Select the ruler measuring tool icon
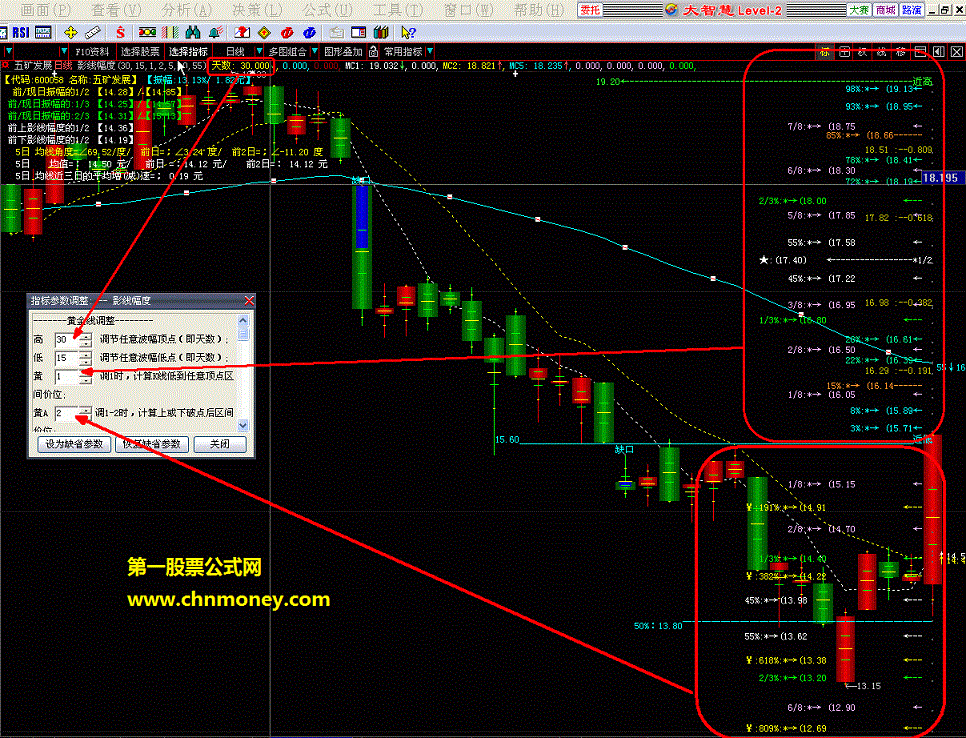Viewport: 966px width, 738px height. (93, 32)
